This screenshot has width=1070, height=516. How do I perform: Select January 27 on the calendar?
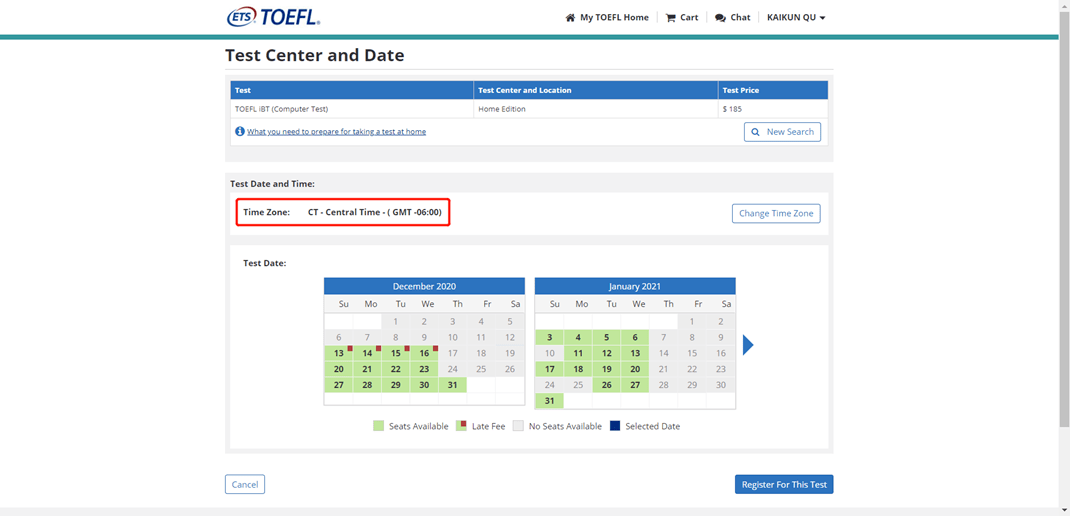coord(635,385)
